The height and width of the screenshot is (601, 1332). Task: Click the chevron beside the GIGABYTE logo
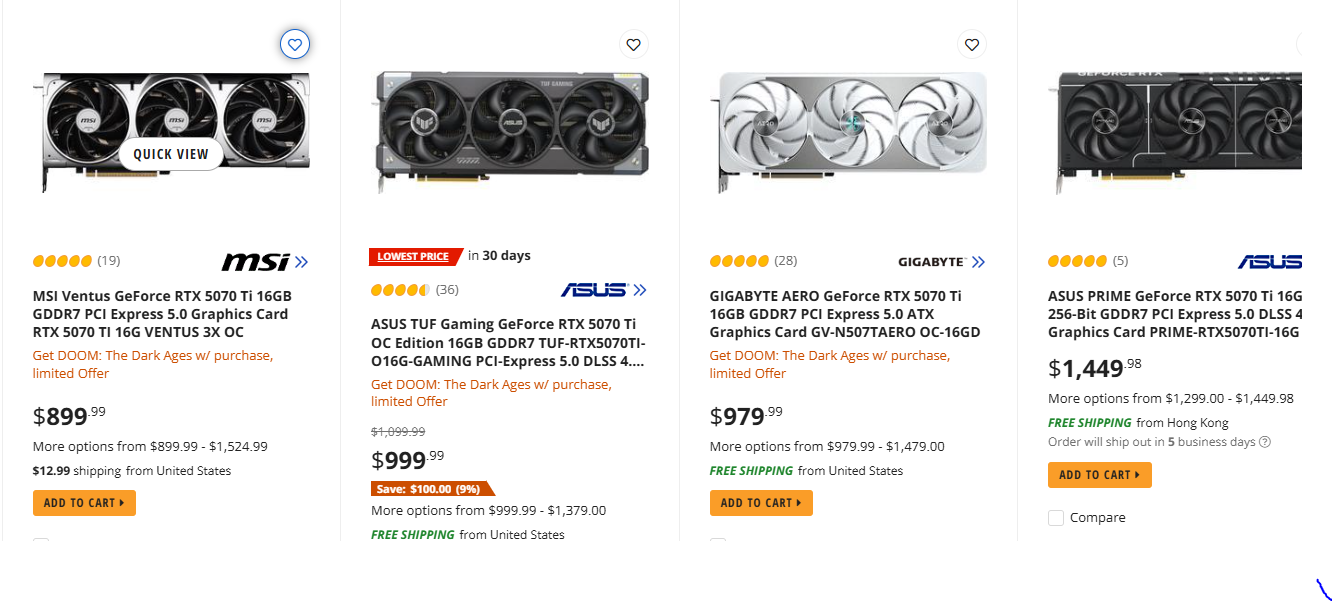pos(978,261)
